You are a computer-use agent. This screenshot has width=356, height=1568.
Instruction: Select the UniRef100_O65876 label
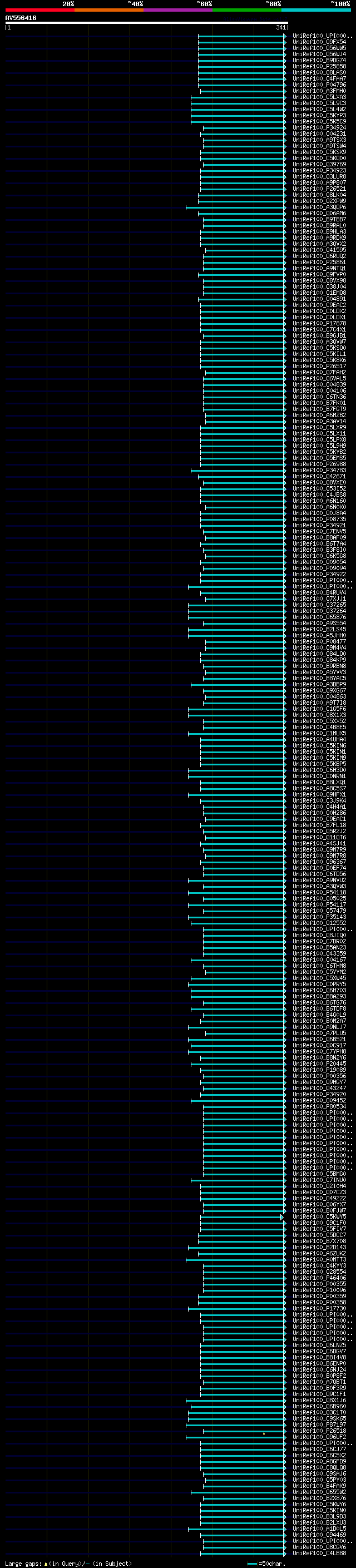pos(319,617)
